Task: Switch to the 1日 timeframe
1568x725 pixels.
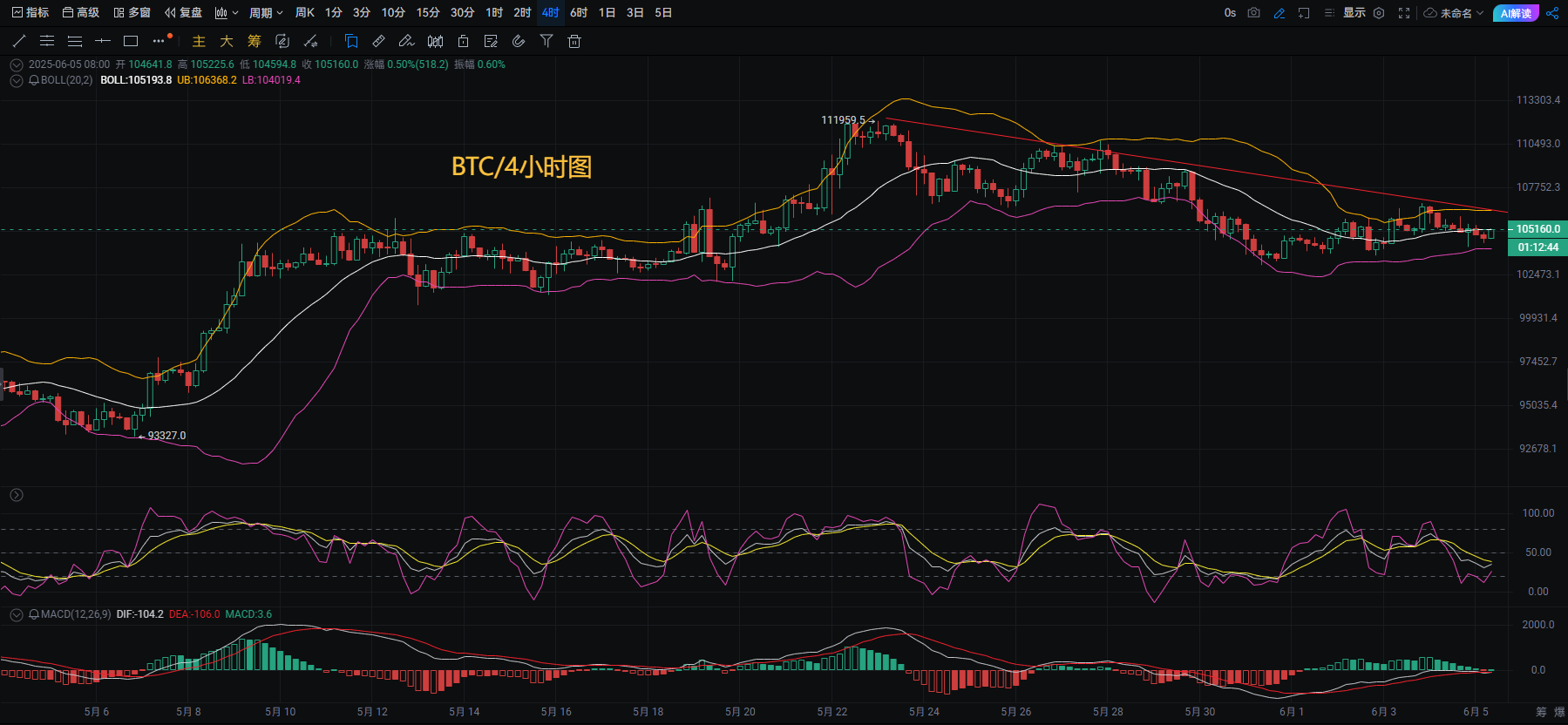Action: (607, 13)
